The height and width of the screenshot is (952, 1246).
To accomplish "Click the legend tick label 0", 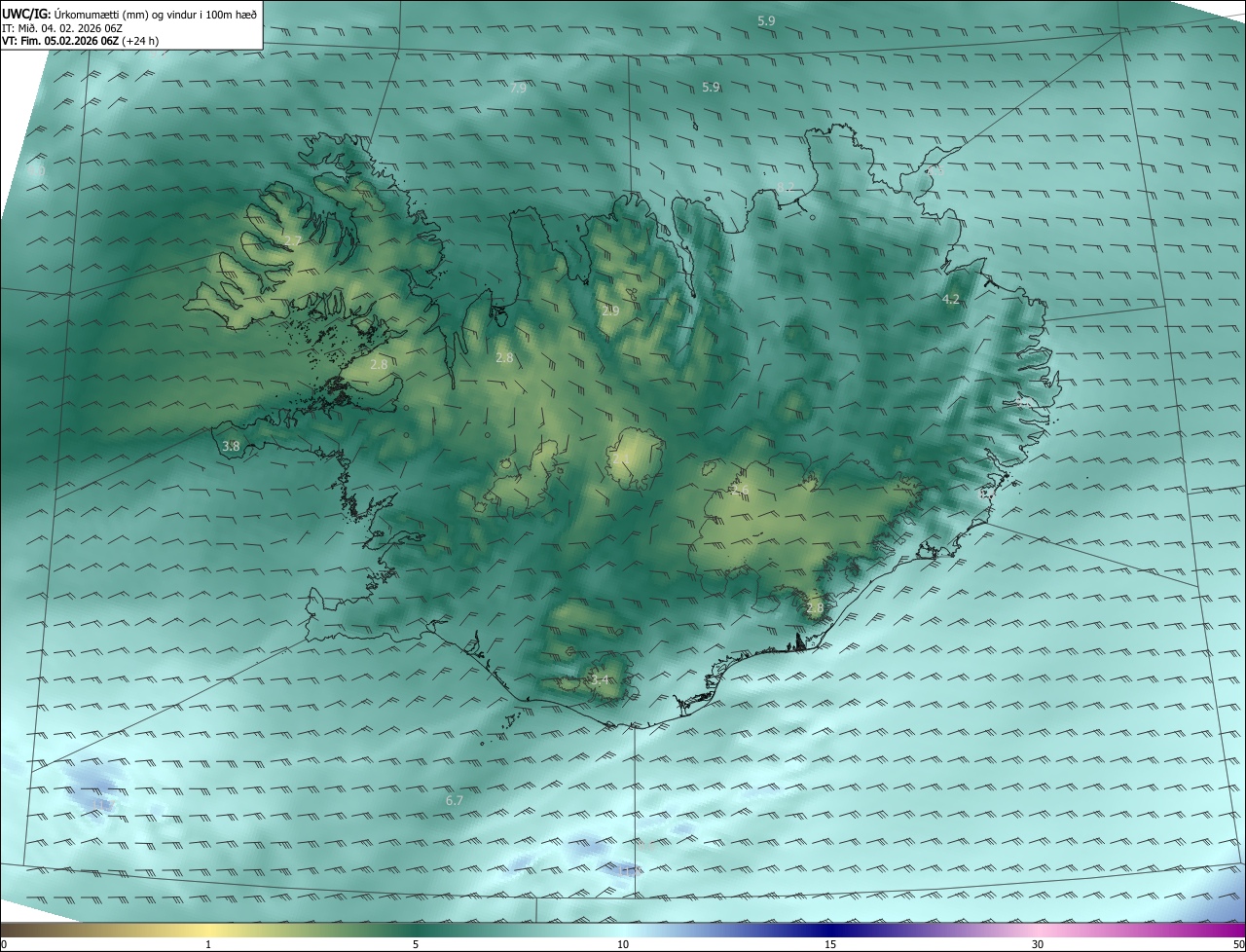I will pos(4,944).
